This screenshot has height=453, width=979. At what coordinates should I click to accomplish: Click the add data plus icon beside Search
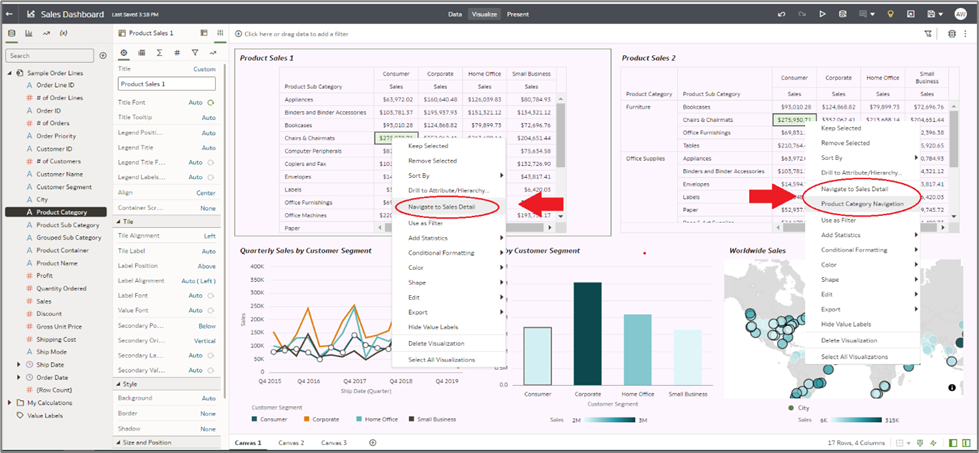[102, 56]
